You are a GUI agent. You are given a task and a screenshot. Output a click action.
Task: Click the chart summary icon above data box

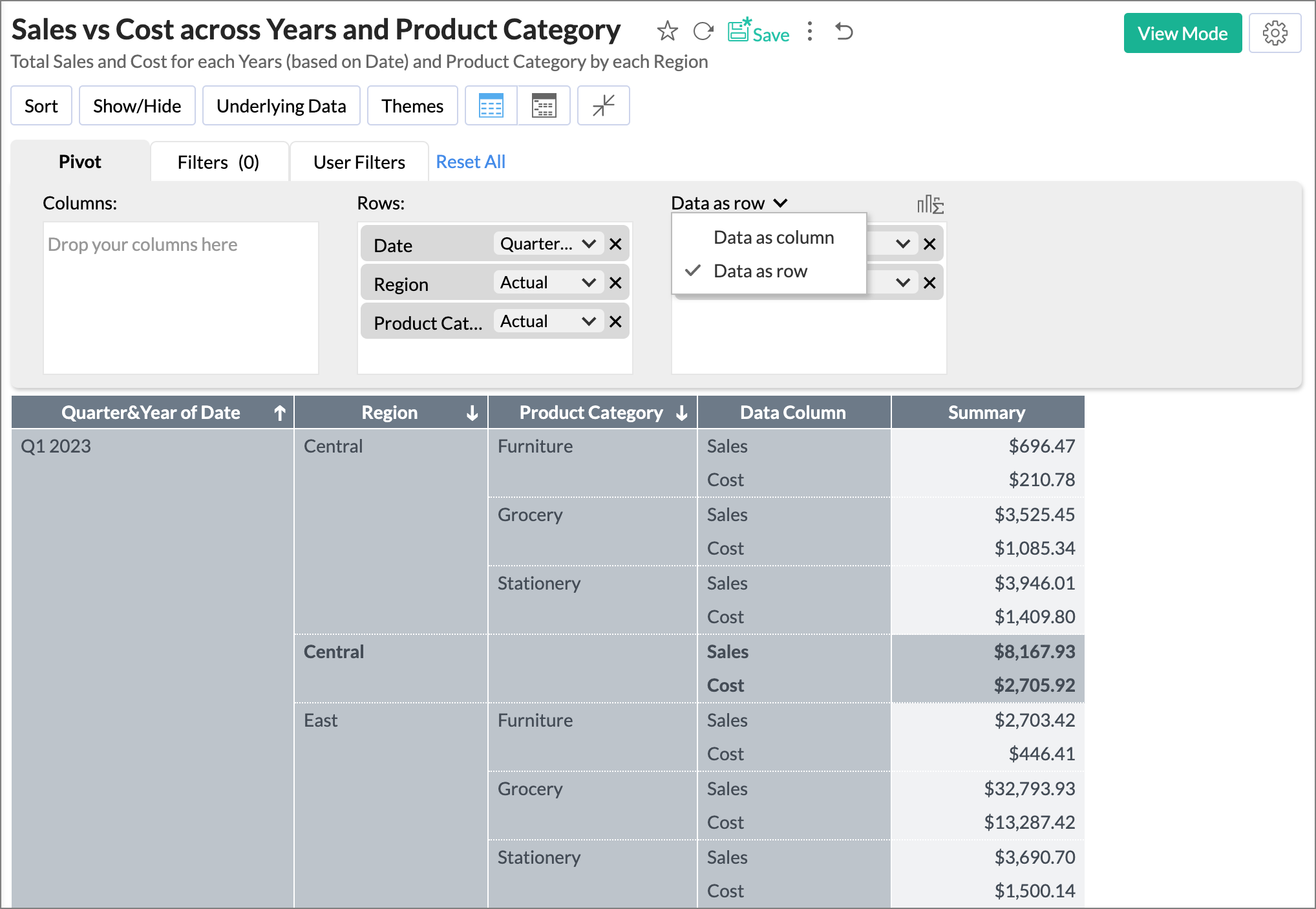930,205
